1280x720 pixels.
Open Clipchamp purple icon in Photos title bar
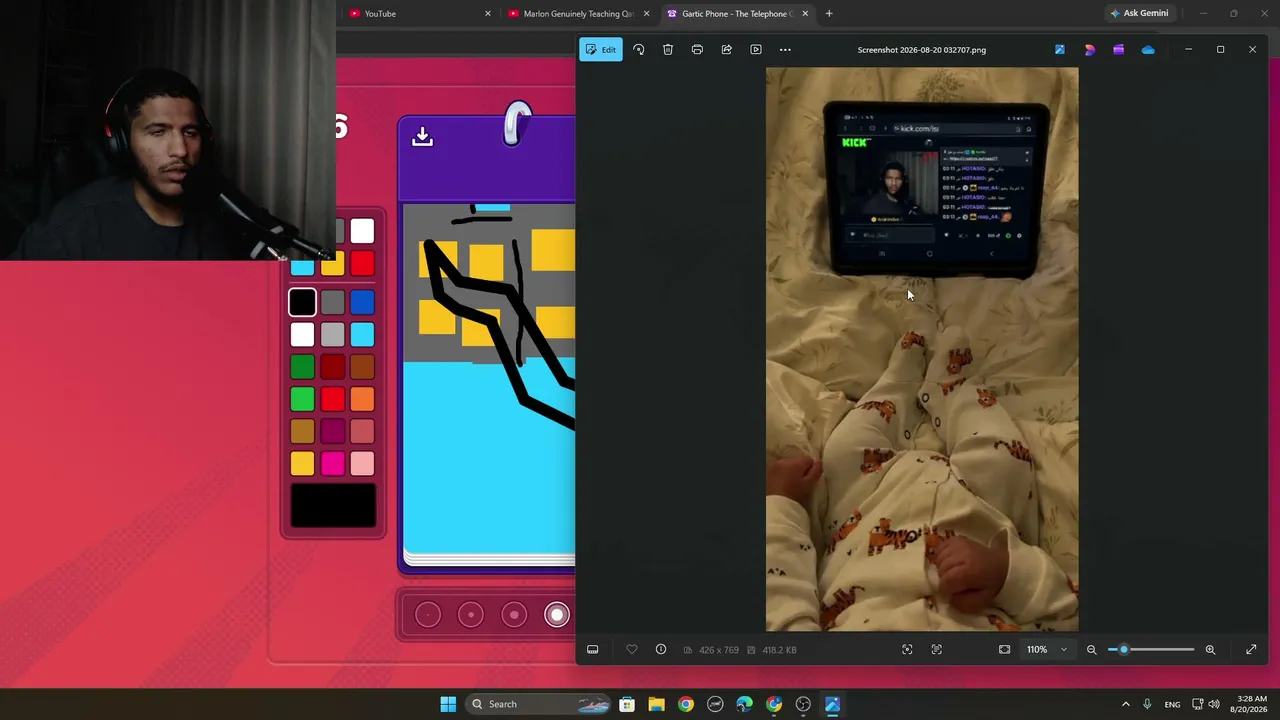click(x=1119, y=49)
